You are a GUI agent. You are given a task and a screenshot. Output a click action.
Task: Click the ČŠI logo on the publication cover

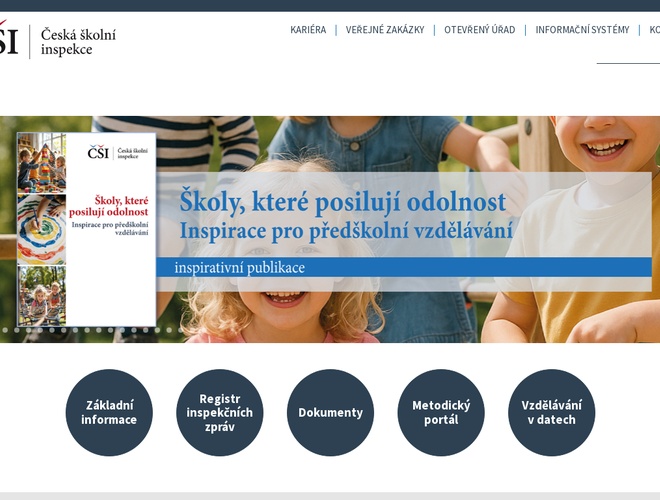97,152
